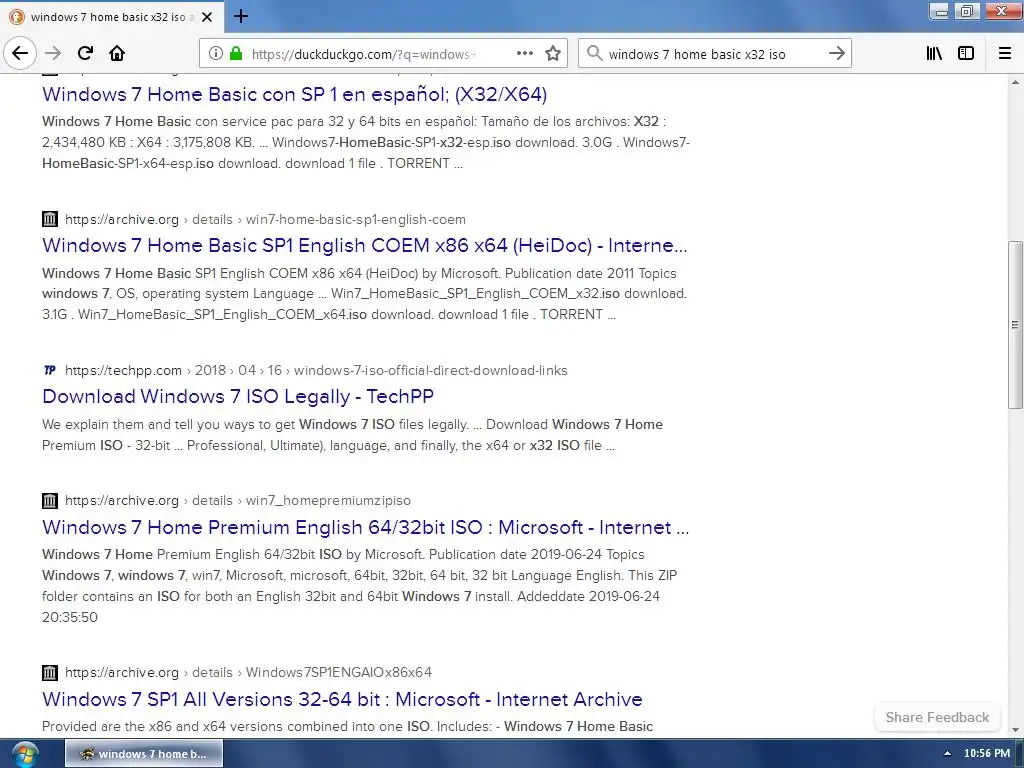Click the scroll-down arrow of the page scrollbar
1024x768 pixels.
click(x=1015, y=730)
